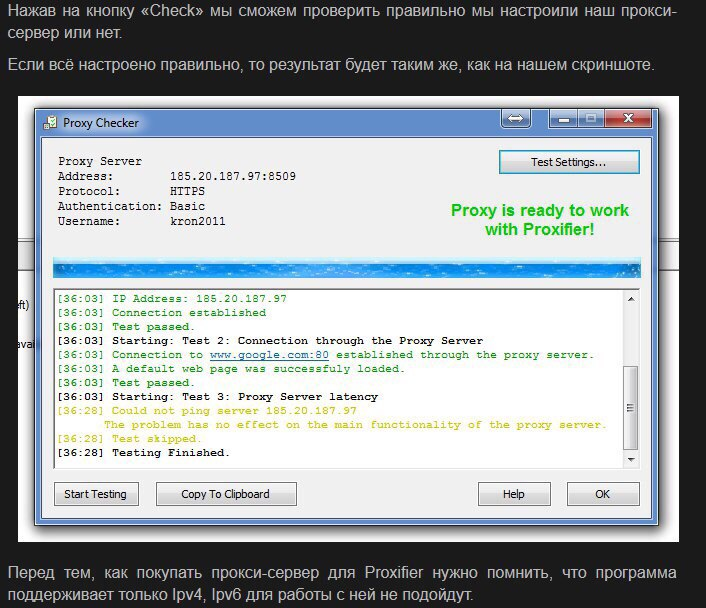Select 'Starting: Test 2' log line

point(270,341)
